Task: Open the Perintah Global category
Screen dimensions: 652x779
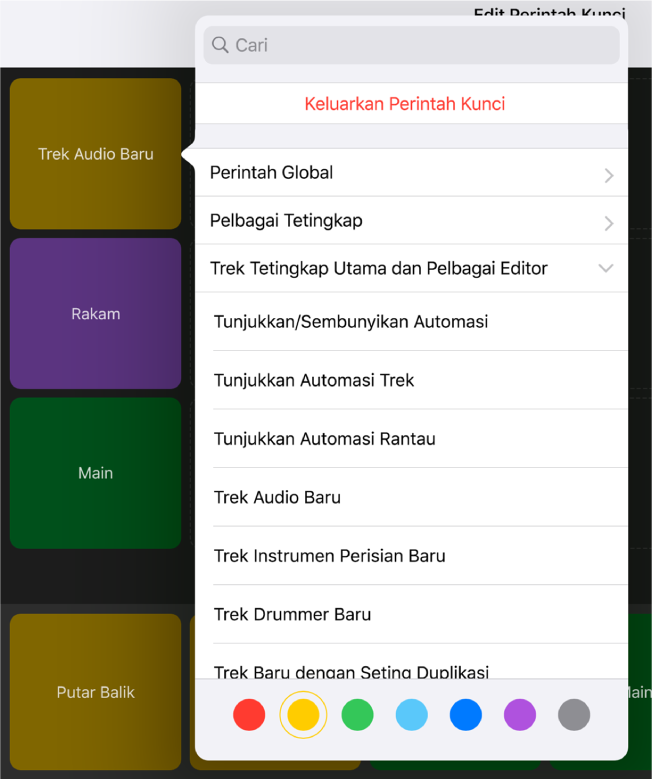Action: [411, 173]
